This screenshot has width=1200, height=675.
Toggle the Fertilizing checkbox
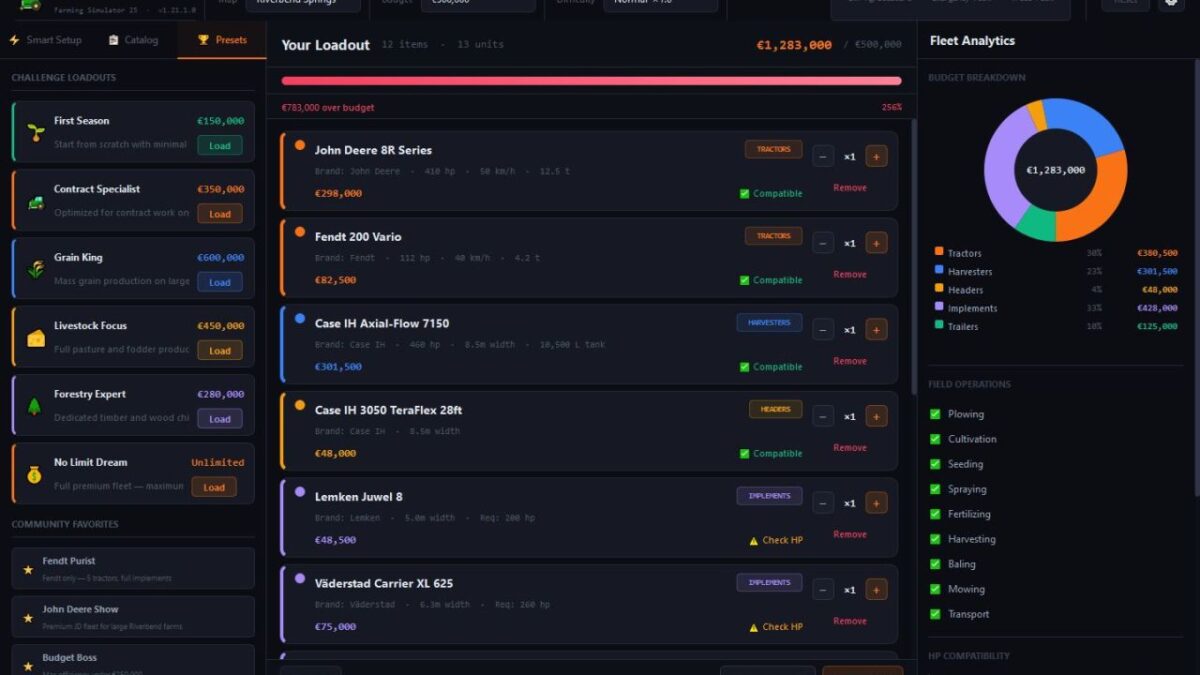(x=935, y=514)
